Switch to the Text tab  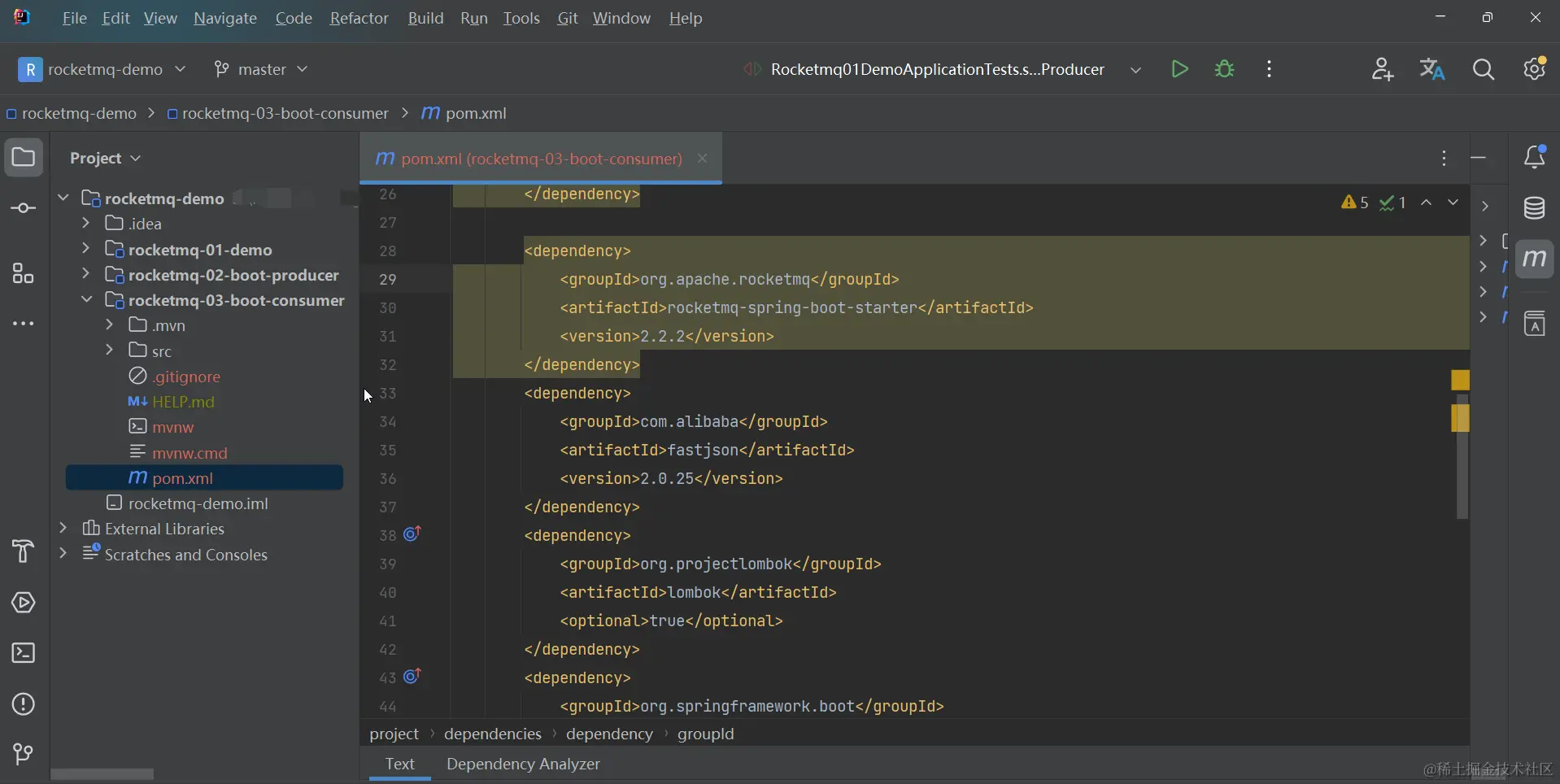pos(399,764)
